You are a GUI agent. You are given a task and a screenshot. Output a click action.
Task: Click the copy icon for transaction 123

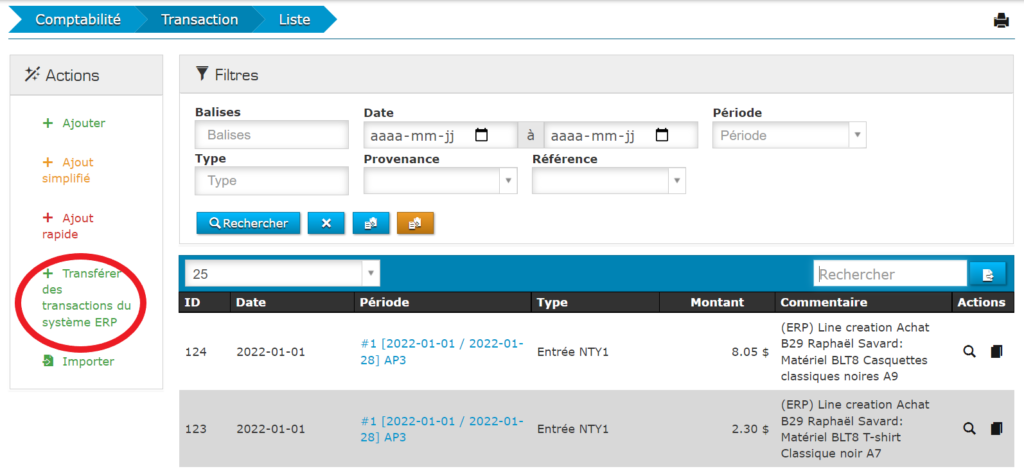point(995,428)
